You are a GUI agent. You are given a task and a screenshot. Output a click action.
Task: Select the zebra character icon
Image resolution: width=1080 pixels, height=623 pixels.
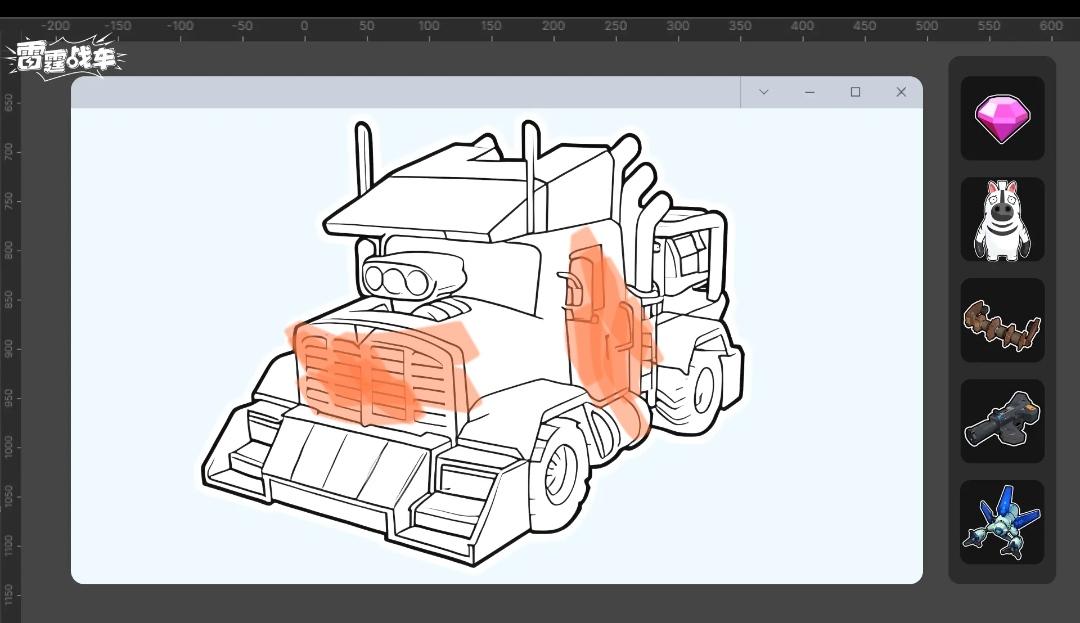[1002, 220]
